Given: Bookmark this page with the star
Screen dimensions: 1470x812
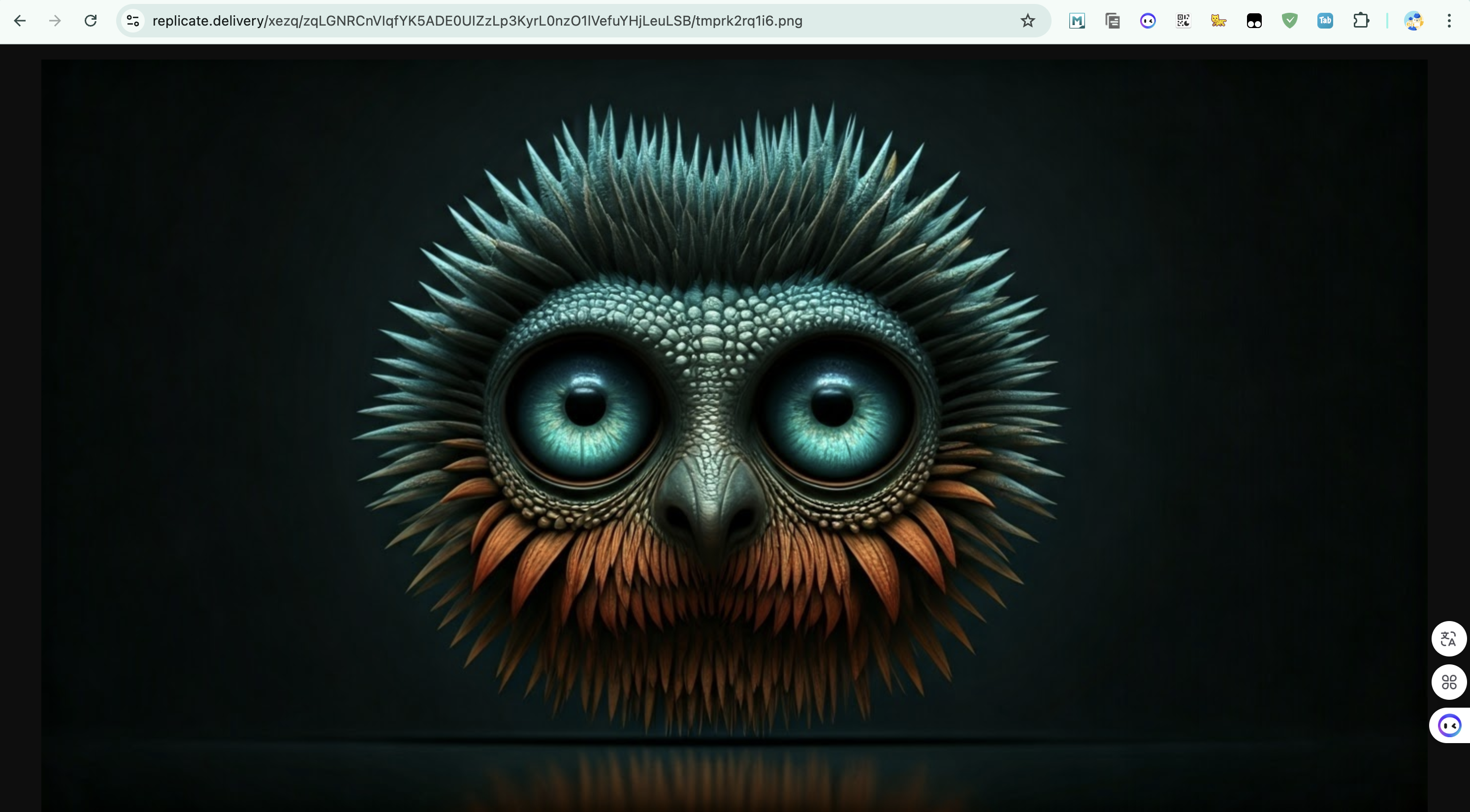Looking at the screenshot, I should click(1027, 21).
